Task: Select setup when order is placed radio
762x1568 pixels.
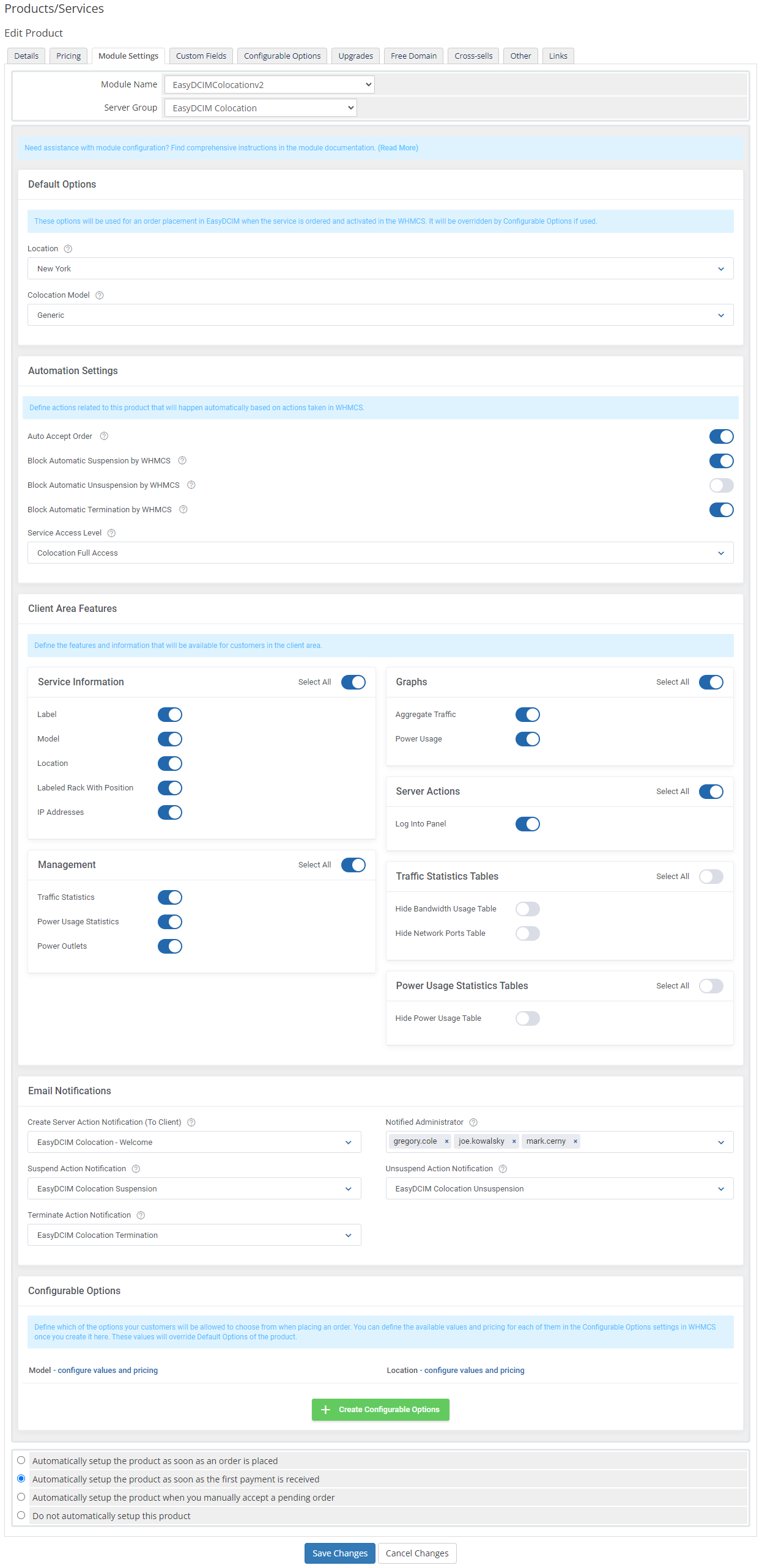Action: coord(21,1460)
